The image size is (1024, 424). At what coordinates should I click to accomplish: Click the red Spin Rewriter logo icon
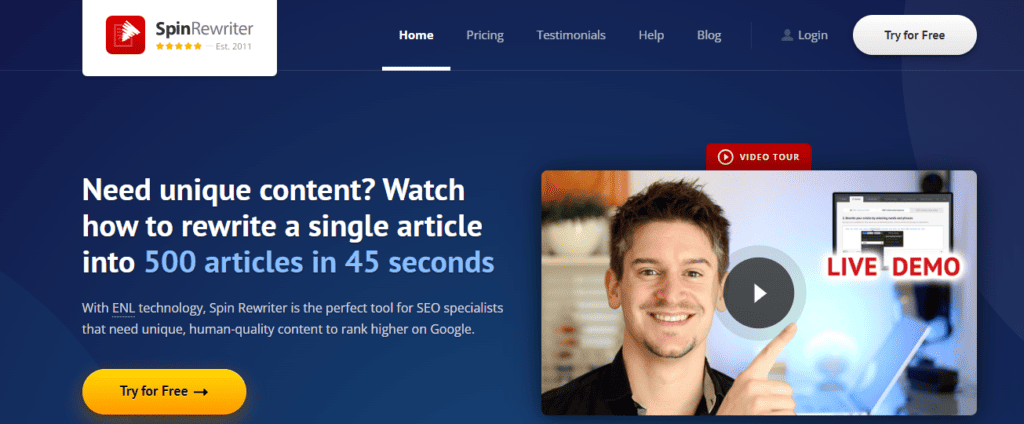(x=125, y=35)
